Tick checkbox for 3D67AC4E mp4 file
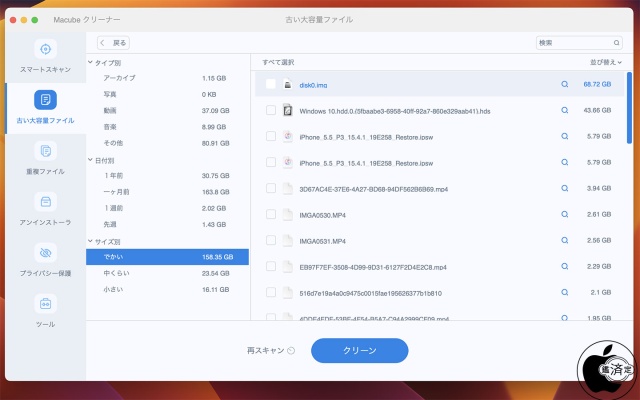The image size is (640, 400). tap(271, 188)
